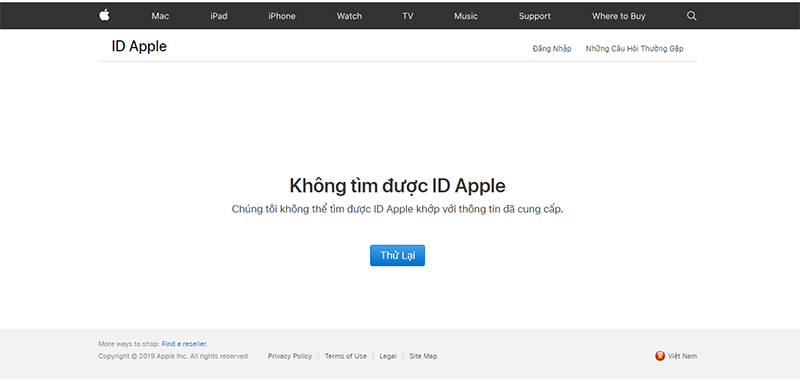Screen dimensions: 800x381
Task: Open the iPad menu item
Action: click(x=218, y=16)
